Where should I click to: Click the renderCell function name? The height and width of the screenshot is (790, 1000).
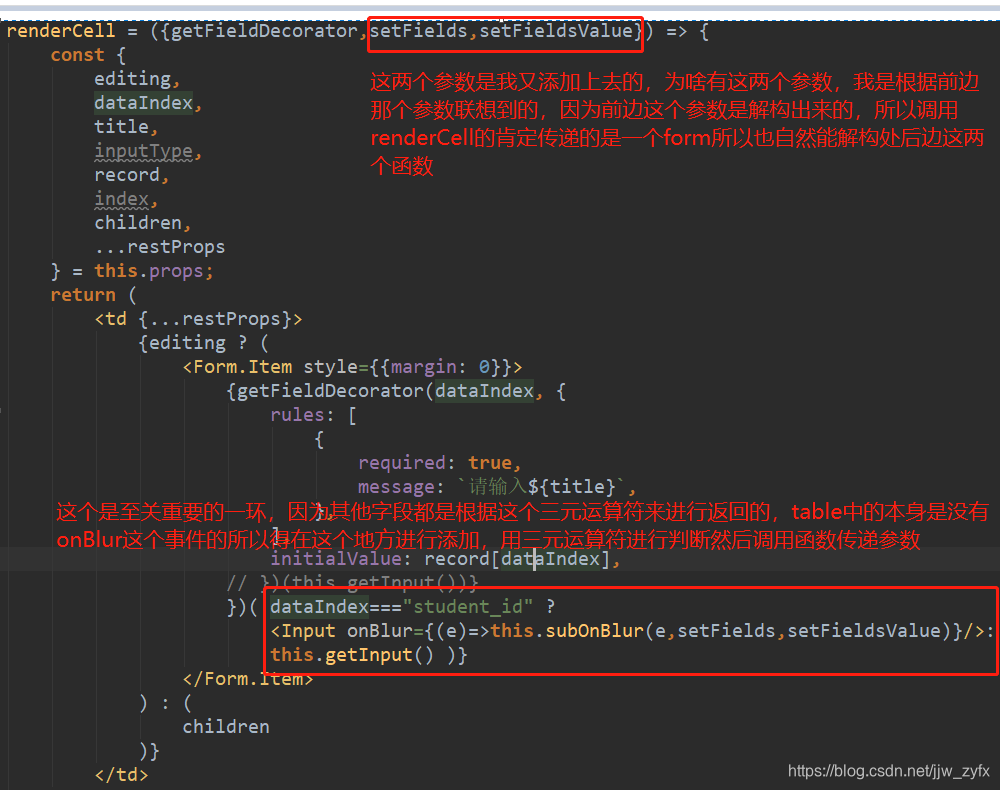point(60,31)
